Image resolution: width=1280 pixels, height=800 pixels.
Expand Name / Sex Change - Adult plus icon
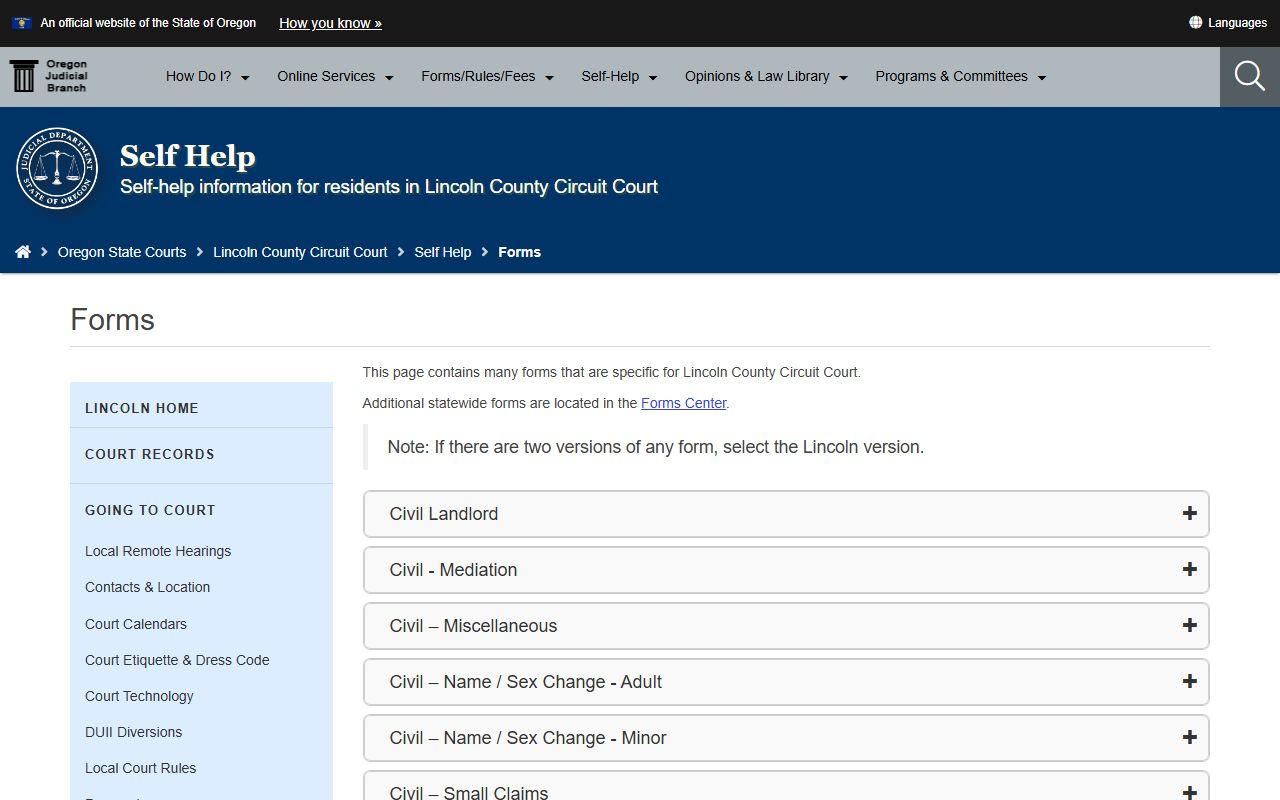coord(1189,682)
